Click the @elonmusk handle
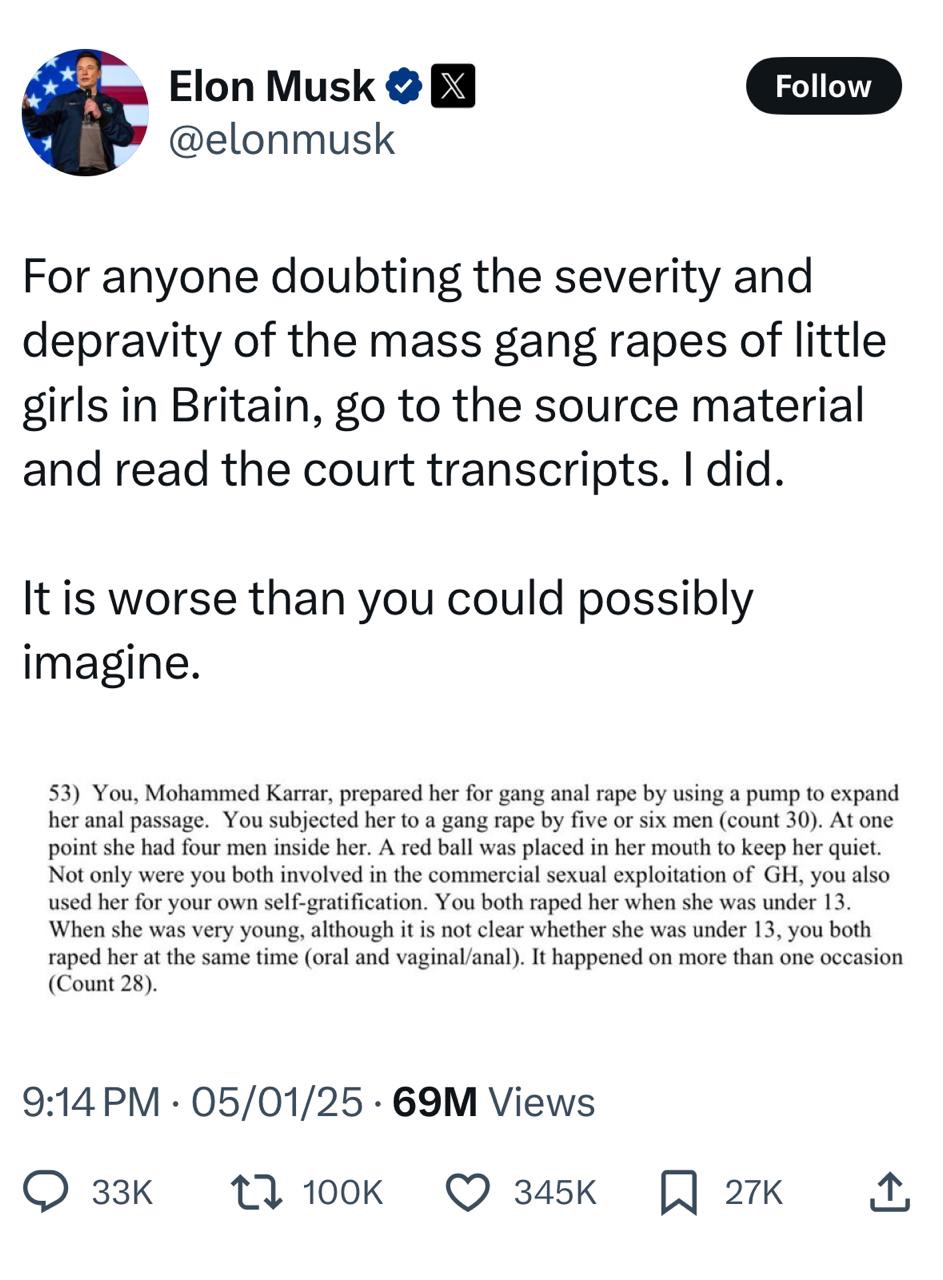Image resolution: width=943 pixels, height=1280 pixels. (x=282, y=139)
